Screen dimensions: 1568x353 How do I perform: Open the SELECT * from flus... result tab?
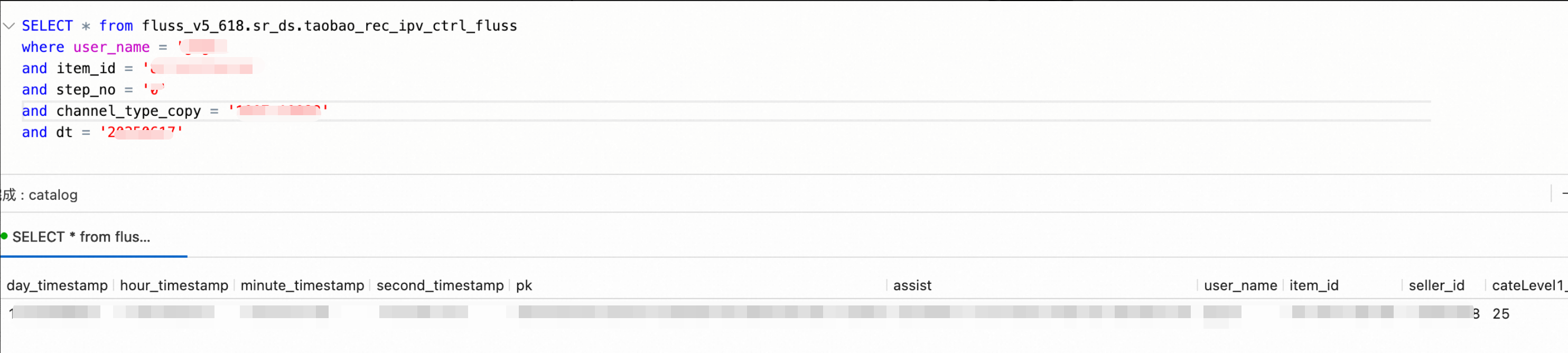(81, 237)
